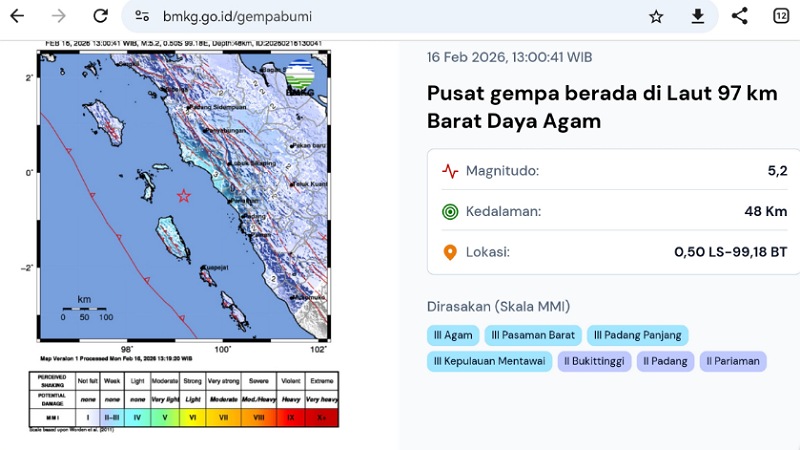
Task: Click the MMI VII orange-yellow legend cell
Action: coord(223,417)
